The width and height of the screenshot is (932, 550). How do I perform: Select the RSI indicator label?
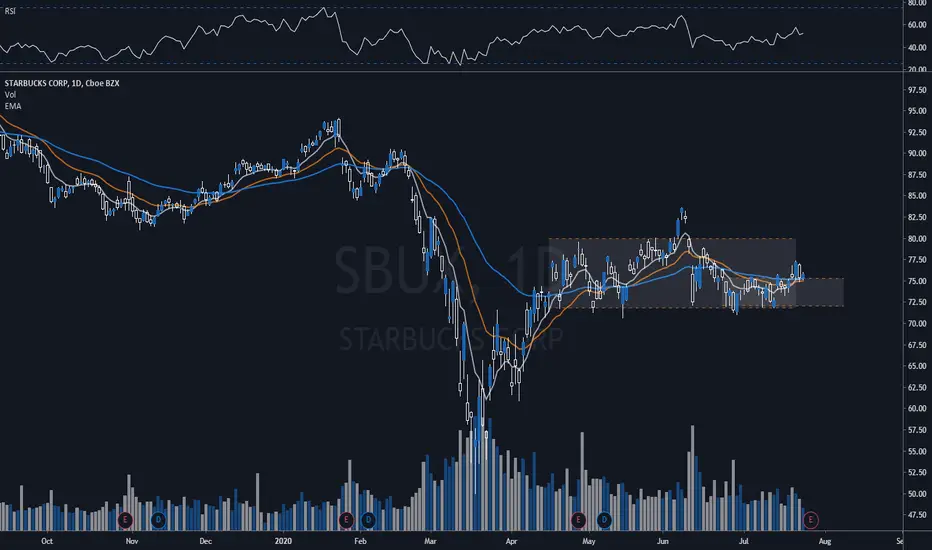pyautogui.click(x=10, y=11)
